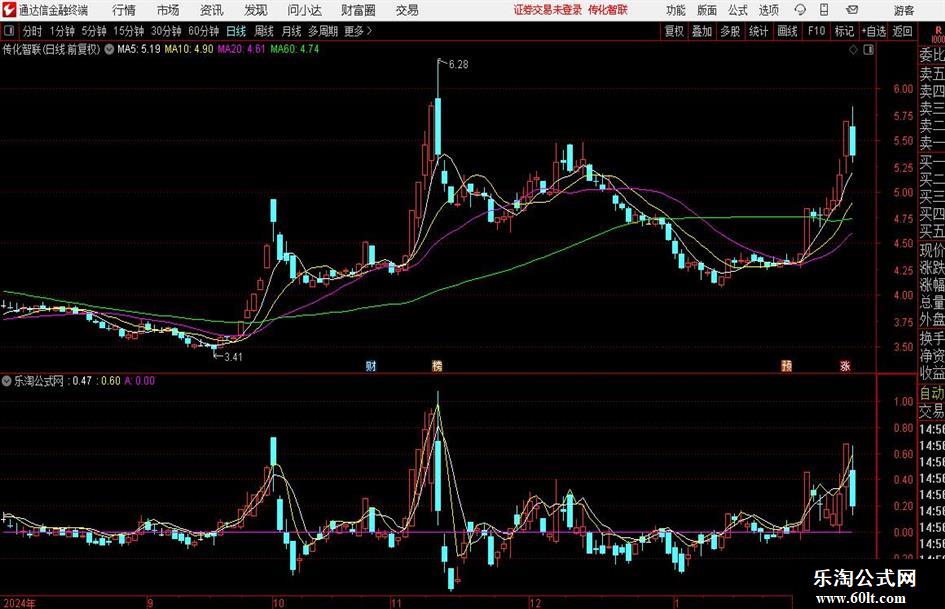Image resolution: width=945 pixels, height=609 pixels.
Task: Switch to 周线 weekly period
Action: tap(264, 31)
